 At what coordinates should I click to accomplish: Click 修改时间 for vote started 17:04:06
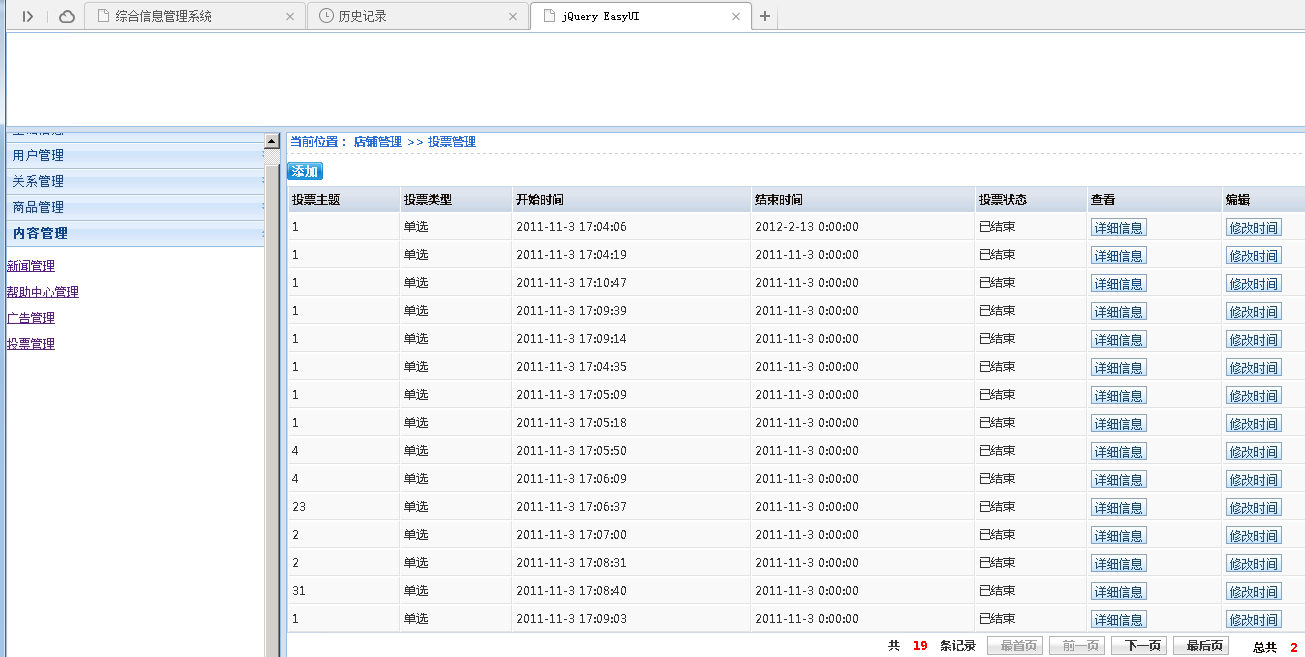pos(1254,228)
